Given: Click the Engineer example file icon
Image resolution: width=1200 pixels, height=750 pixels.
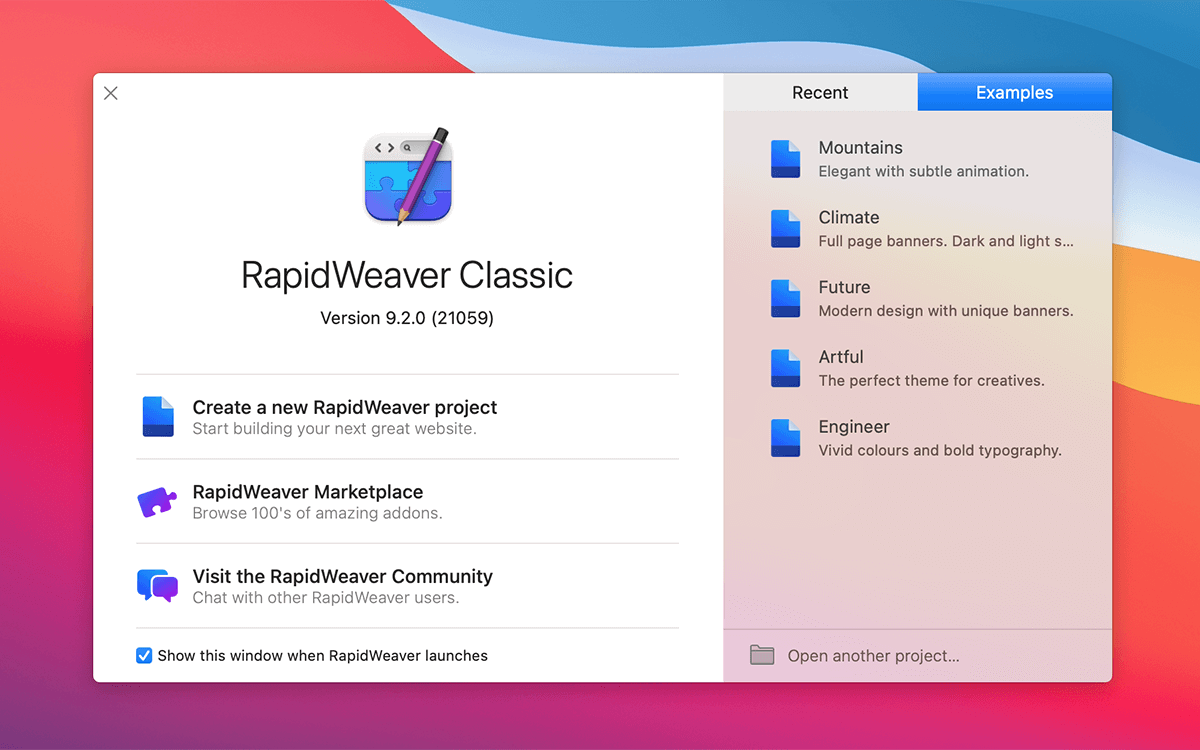Looking at the screenshot, I should 785,438.
